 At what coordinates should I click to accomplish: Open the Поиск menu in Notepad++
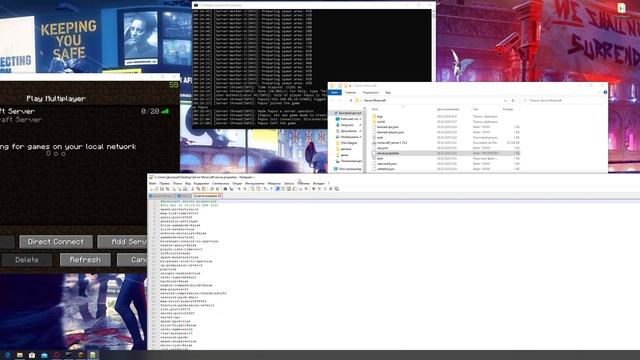click(x=177, y=184)
